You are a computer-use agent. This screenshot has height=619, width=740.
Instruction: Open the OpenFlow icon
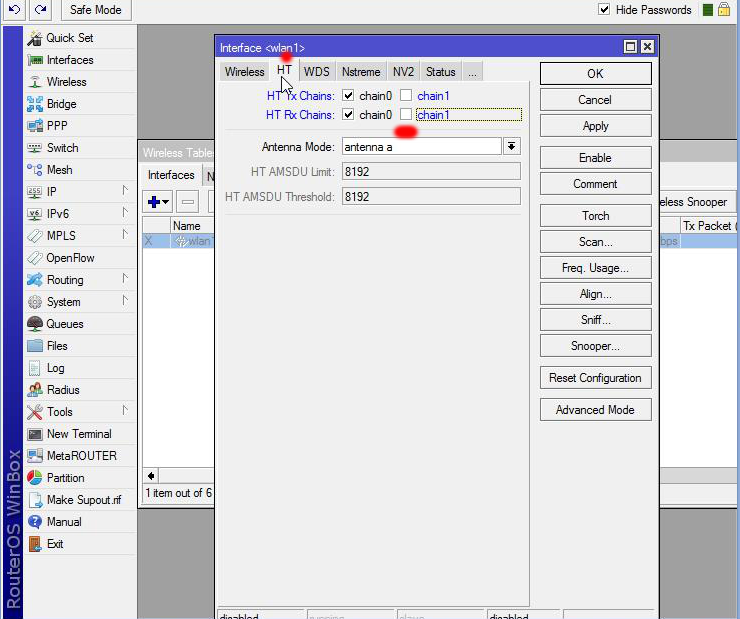[35, 258]
